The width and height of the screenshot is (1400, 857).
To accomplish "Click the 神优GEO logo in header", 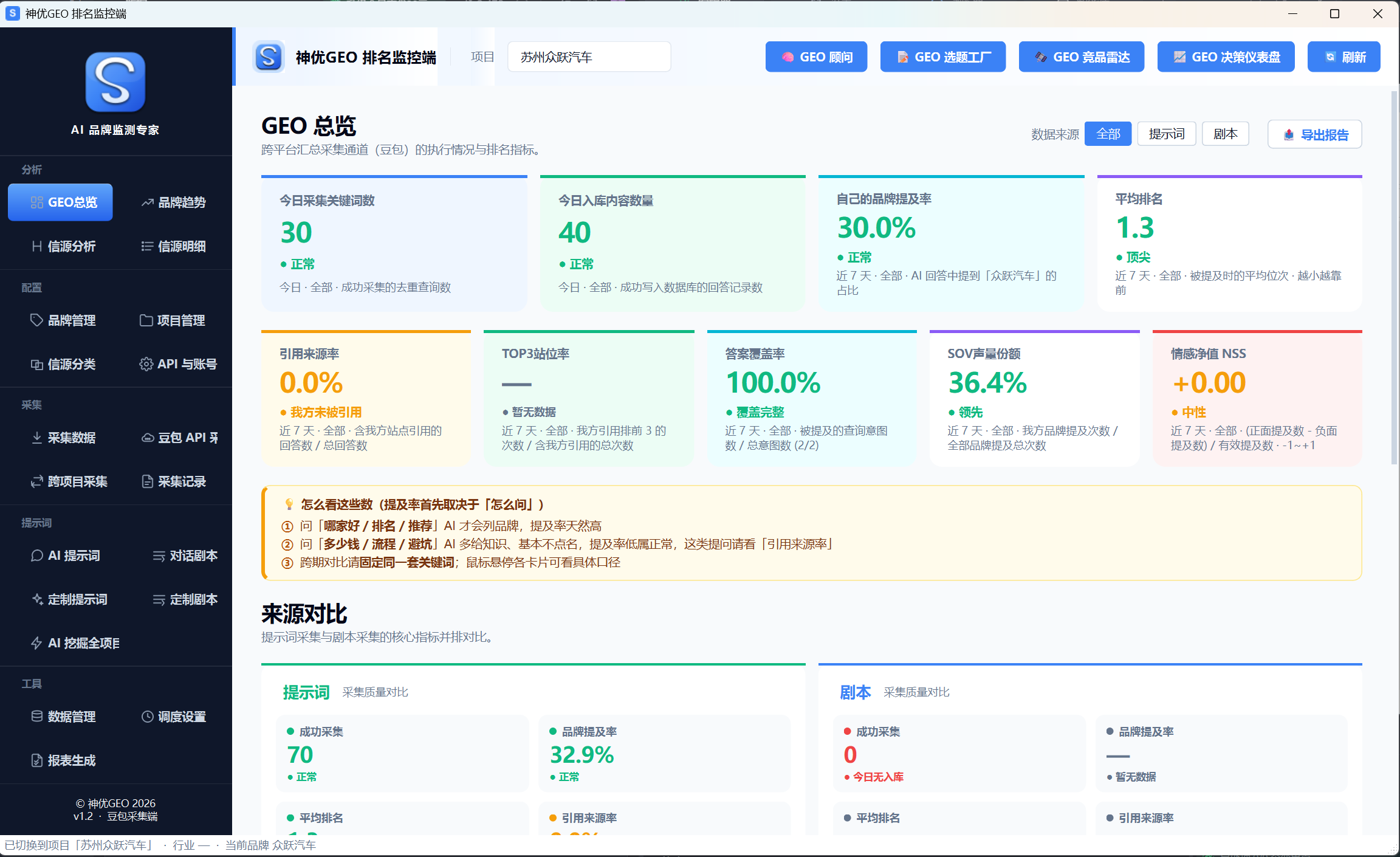I will [269, 57].
